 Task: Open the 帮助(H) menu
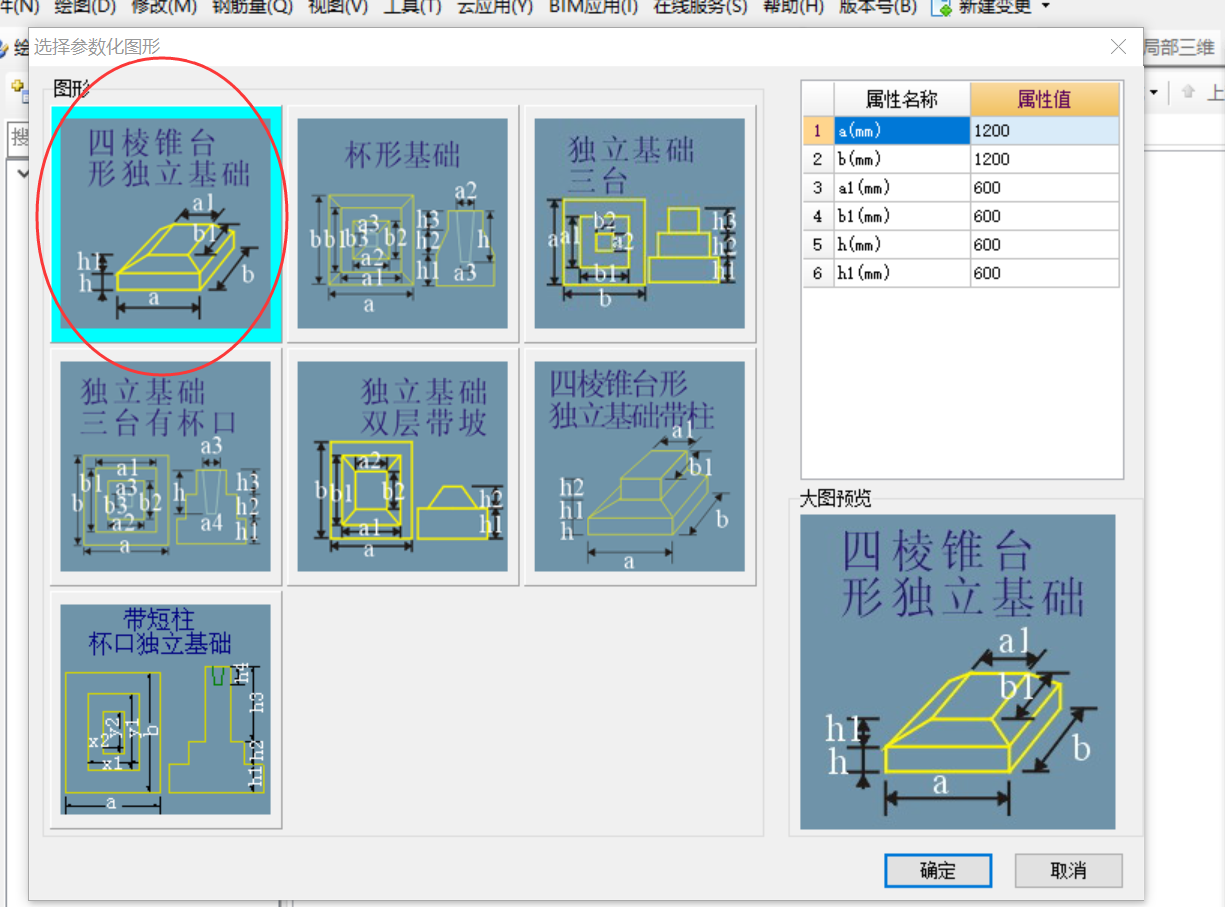click(x=793, y=7)
